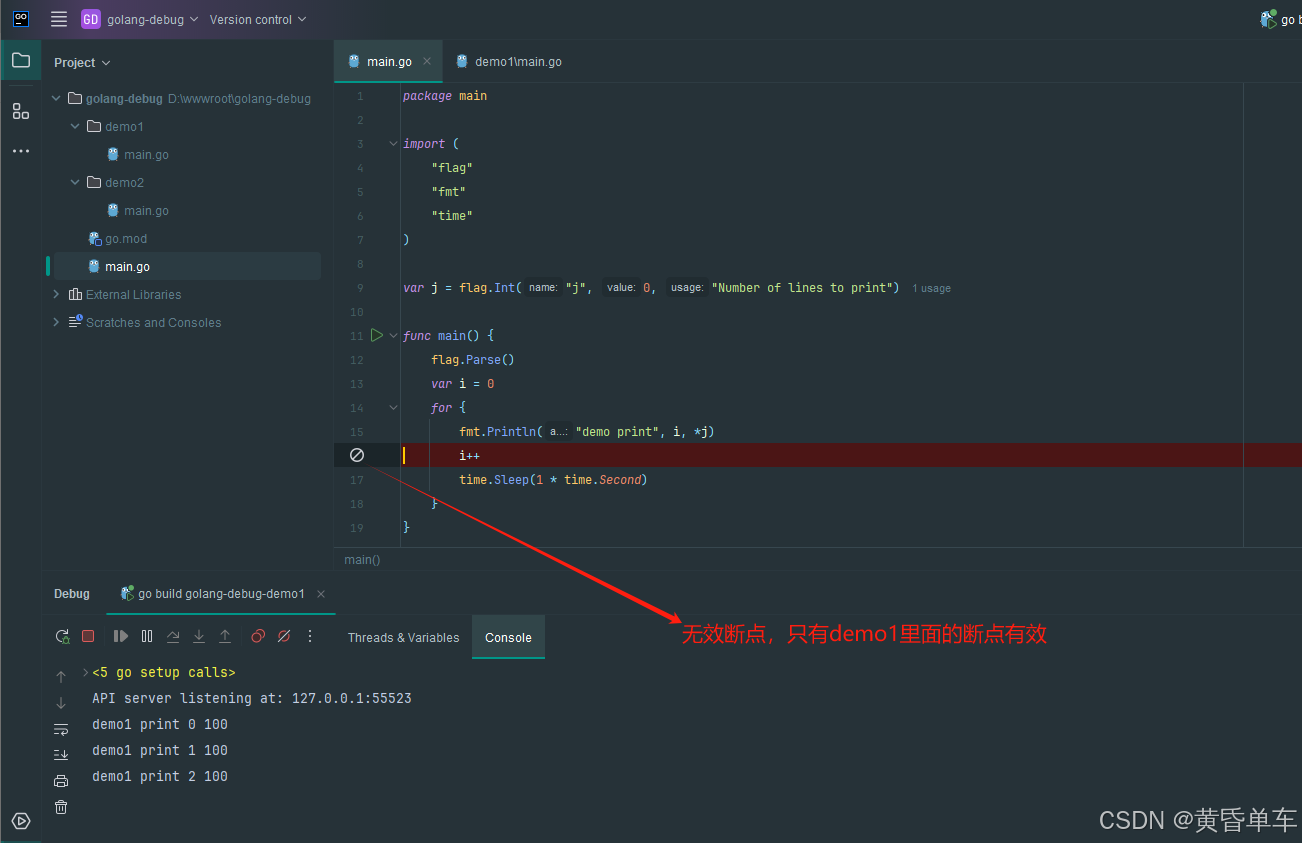Open the Structure tool window icon
The image size is (1302, 843).
(x=21, y=111)
